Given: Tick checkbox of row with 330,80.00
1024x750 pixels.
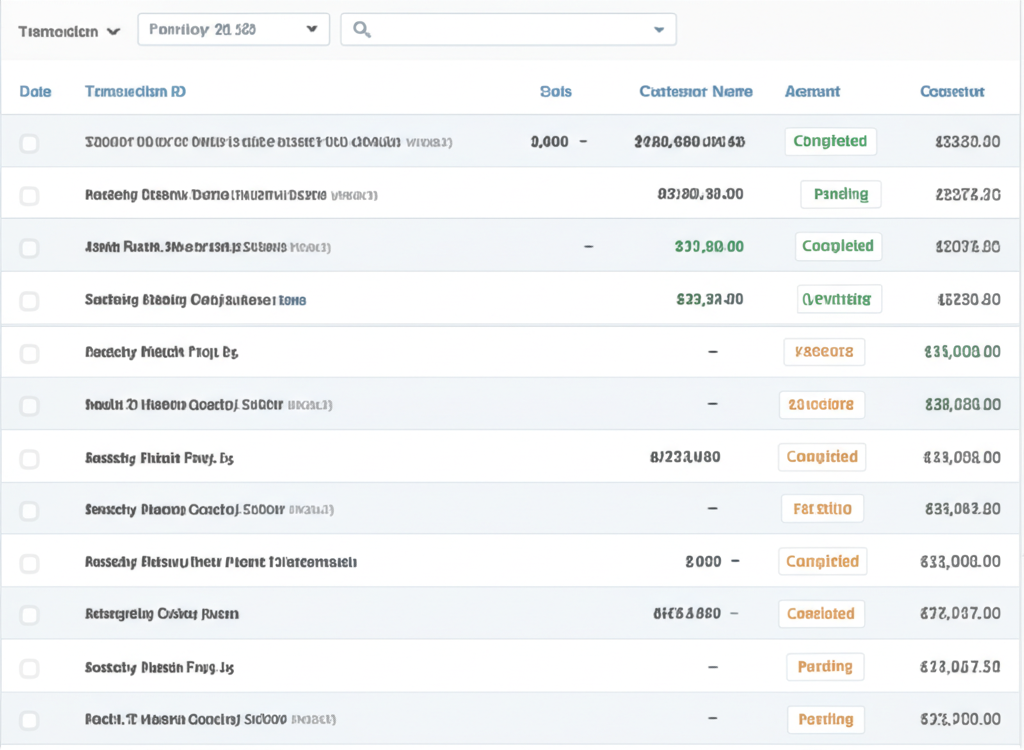Looking at the screenshot, I should [x=29, y=248].
